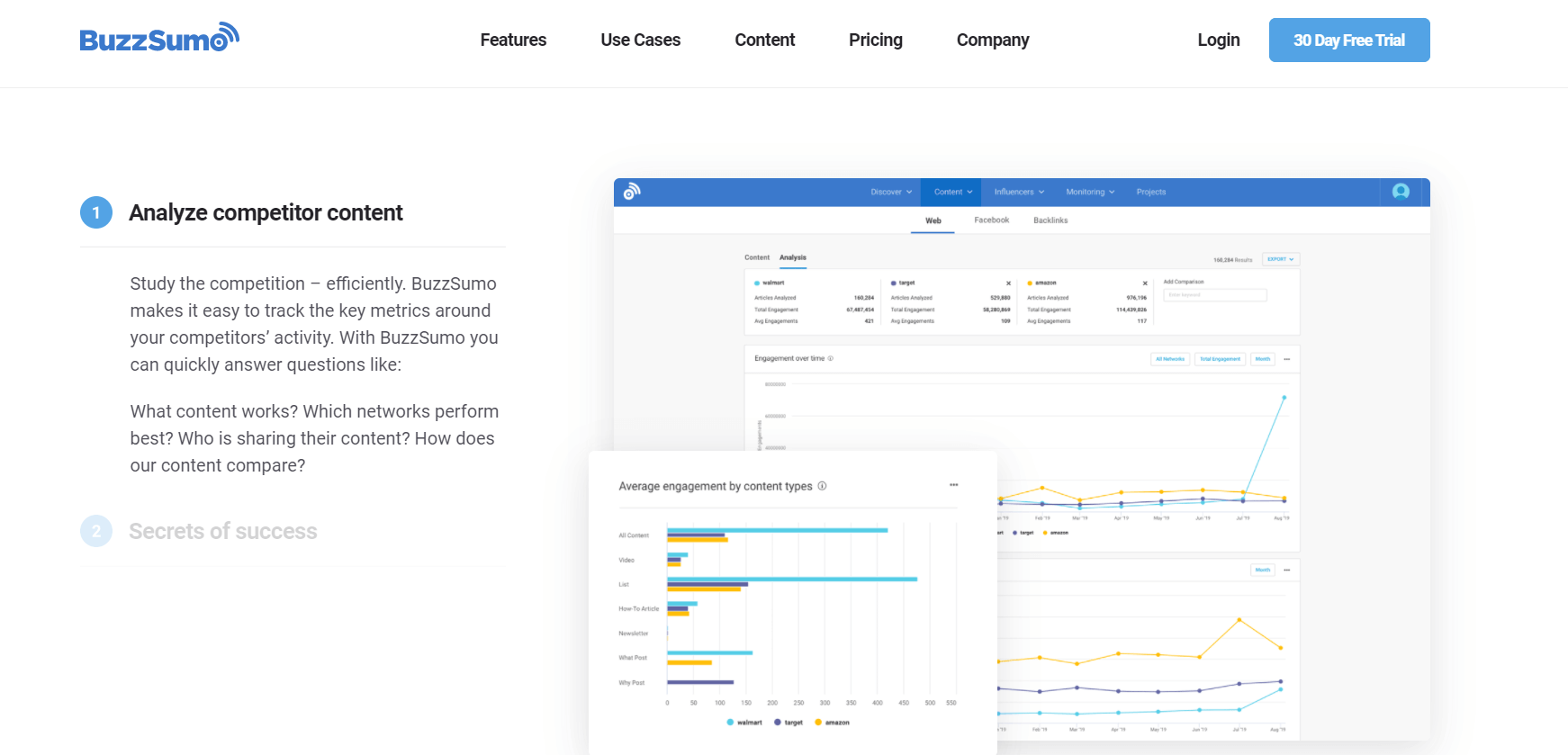Click the 'All Content' bar chart row label
This screenshot has width=1568, height=755.
[x=634, y=535]
